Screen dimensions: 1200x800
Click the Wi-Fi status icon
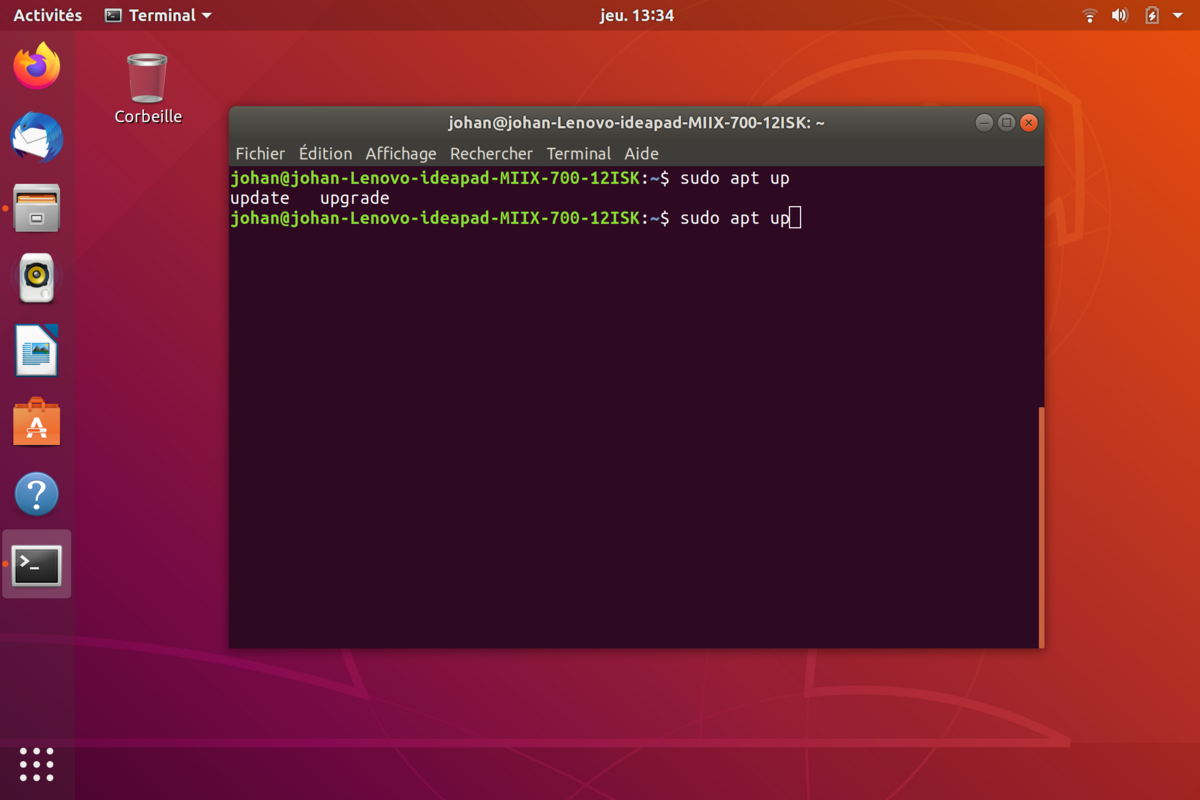click(1090, 15)
